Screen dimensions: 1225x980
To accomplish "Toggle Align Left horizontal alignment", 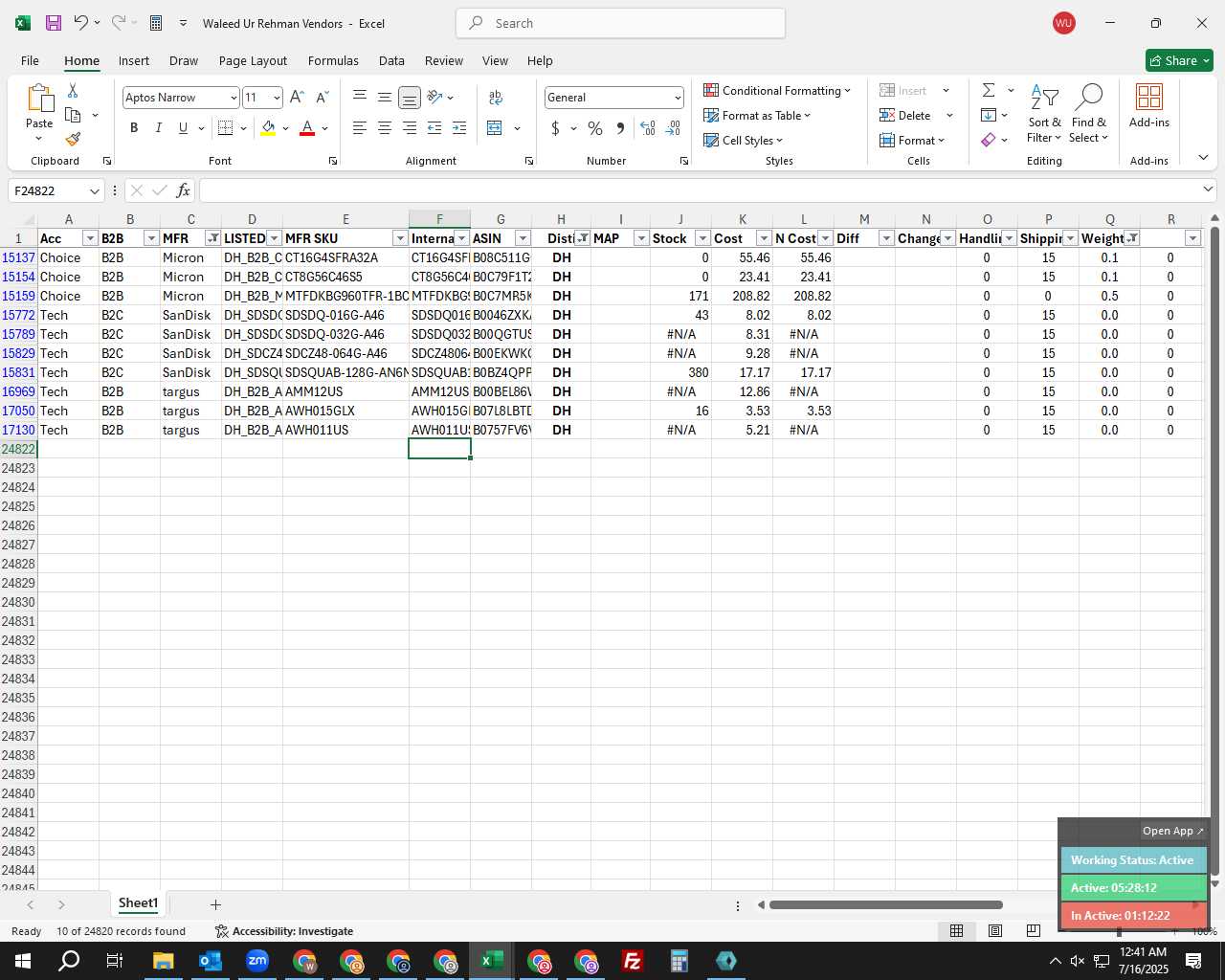I will pyautogui.click(x=360, y=128).
